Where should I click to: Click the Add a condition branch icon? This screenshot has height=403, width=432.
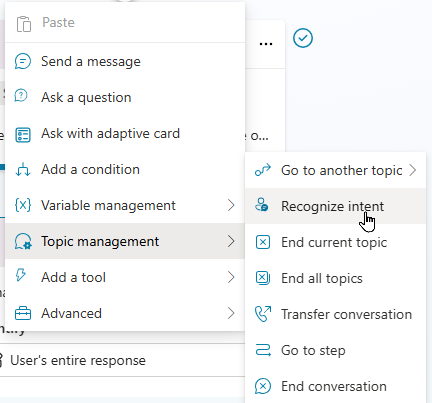point(23,169)
